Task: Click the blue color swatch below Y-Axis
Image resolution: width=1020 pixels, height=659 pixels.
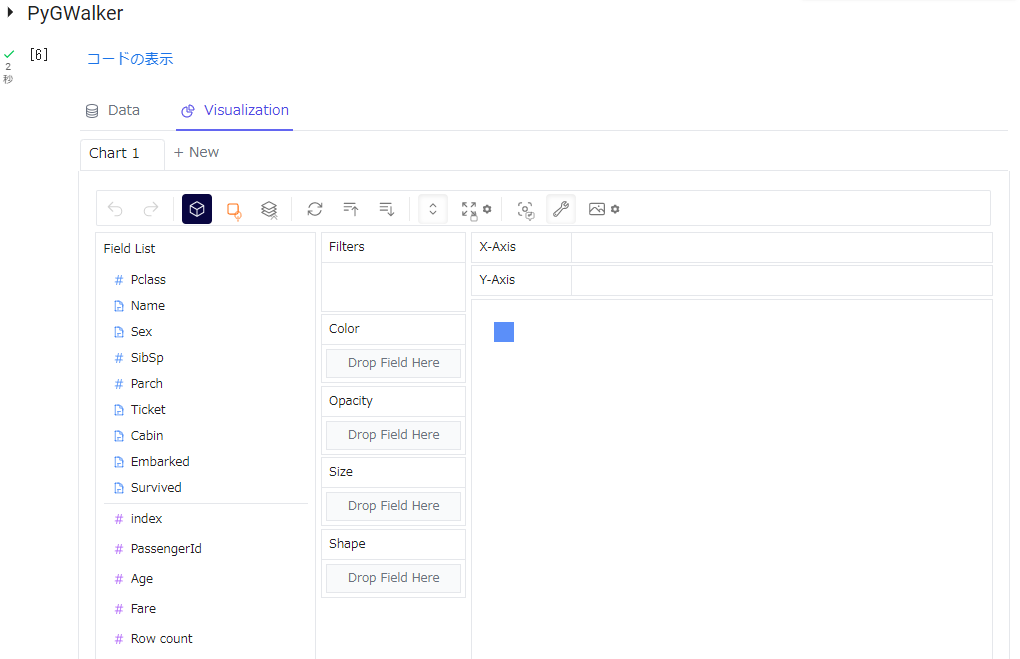Action: click(x=503, y=331)
